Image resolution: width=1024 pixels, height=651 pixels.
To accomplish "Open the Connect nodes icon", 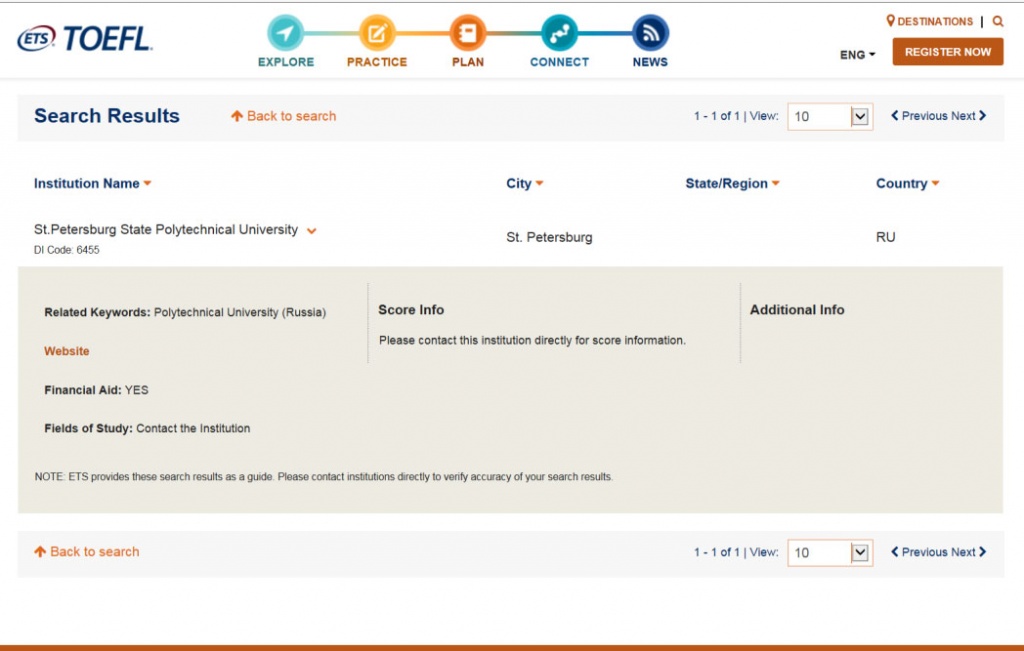I will (559, 33).
